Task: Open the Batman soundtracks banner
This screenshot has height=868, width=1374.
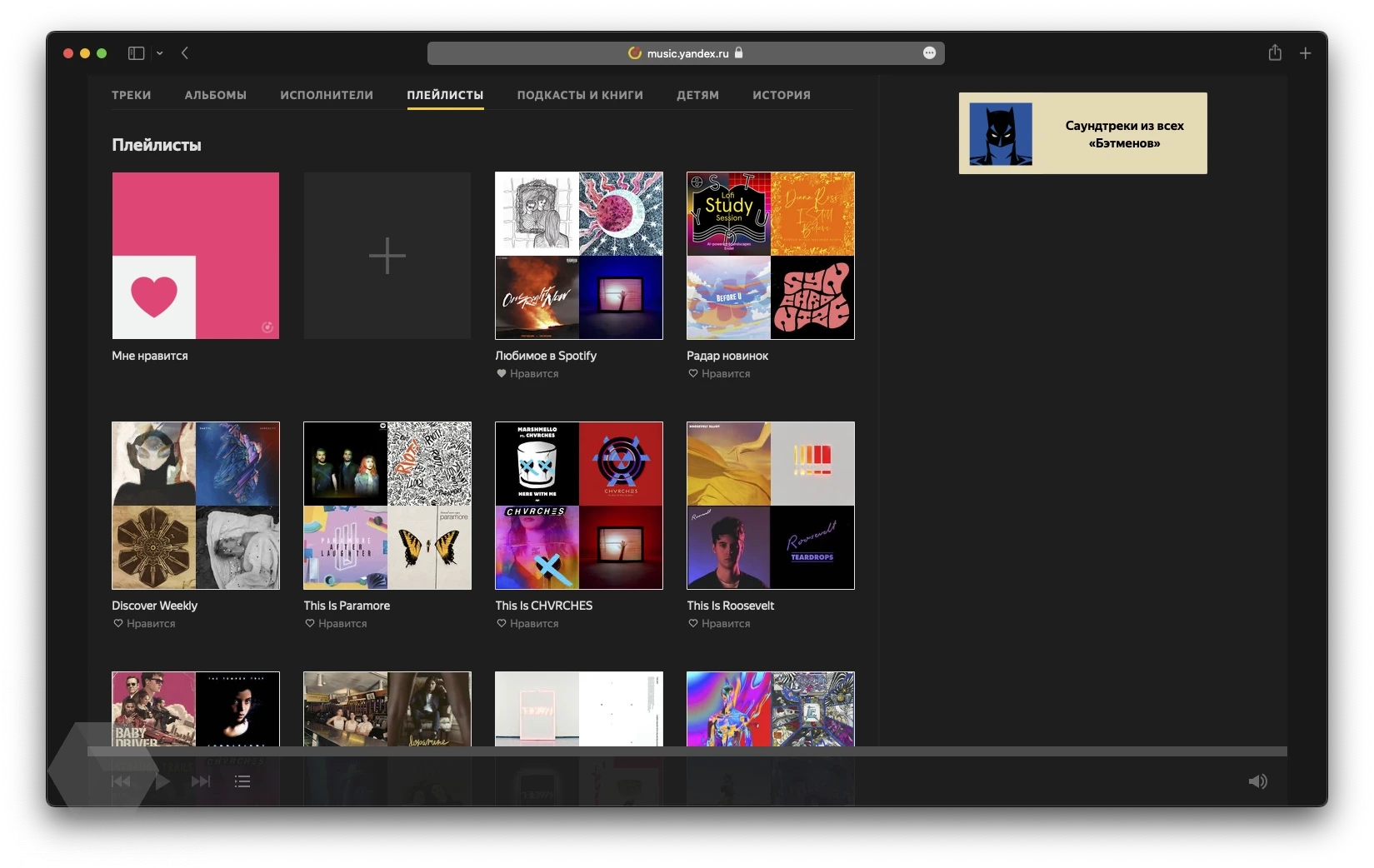Action: [1082, 133]
